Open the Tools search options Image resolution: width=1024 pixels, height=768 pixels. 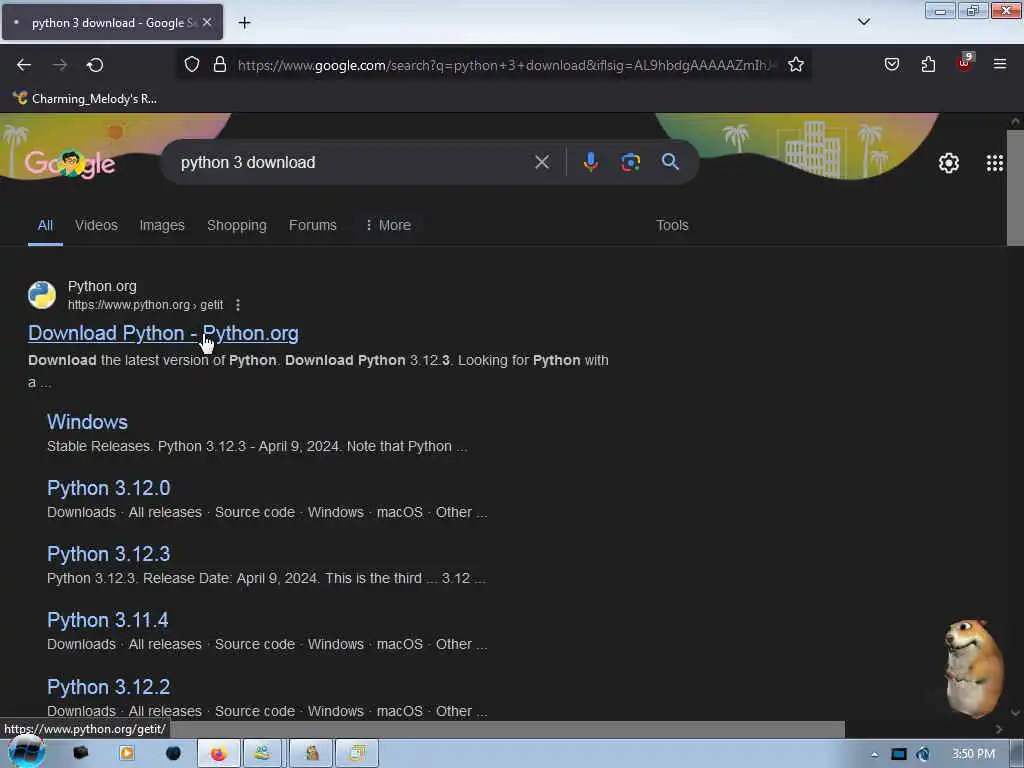672,225
